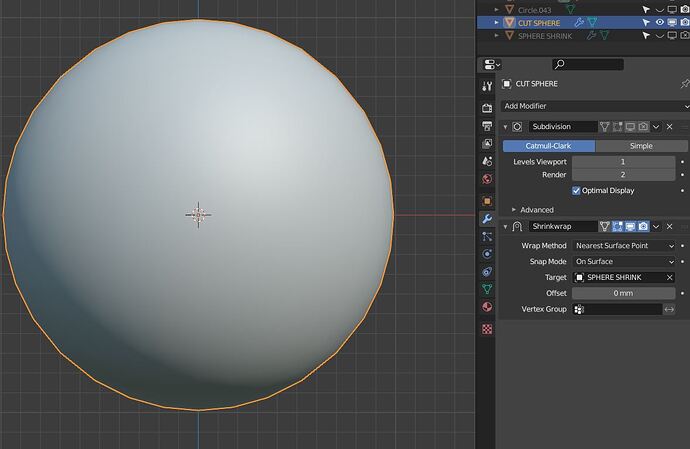Toggle Subdivision on-cage display

coord(605,127)
